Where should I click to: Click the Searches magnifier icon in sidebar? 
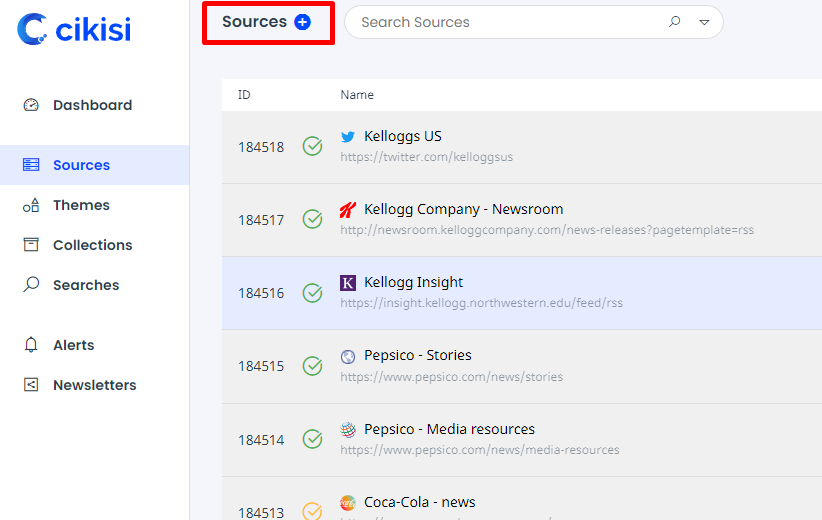point(31,285)
